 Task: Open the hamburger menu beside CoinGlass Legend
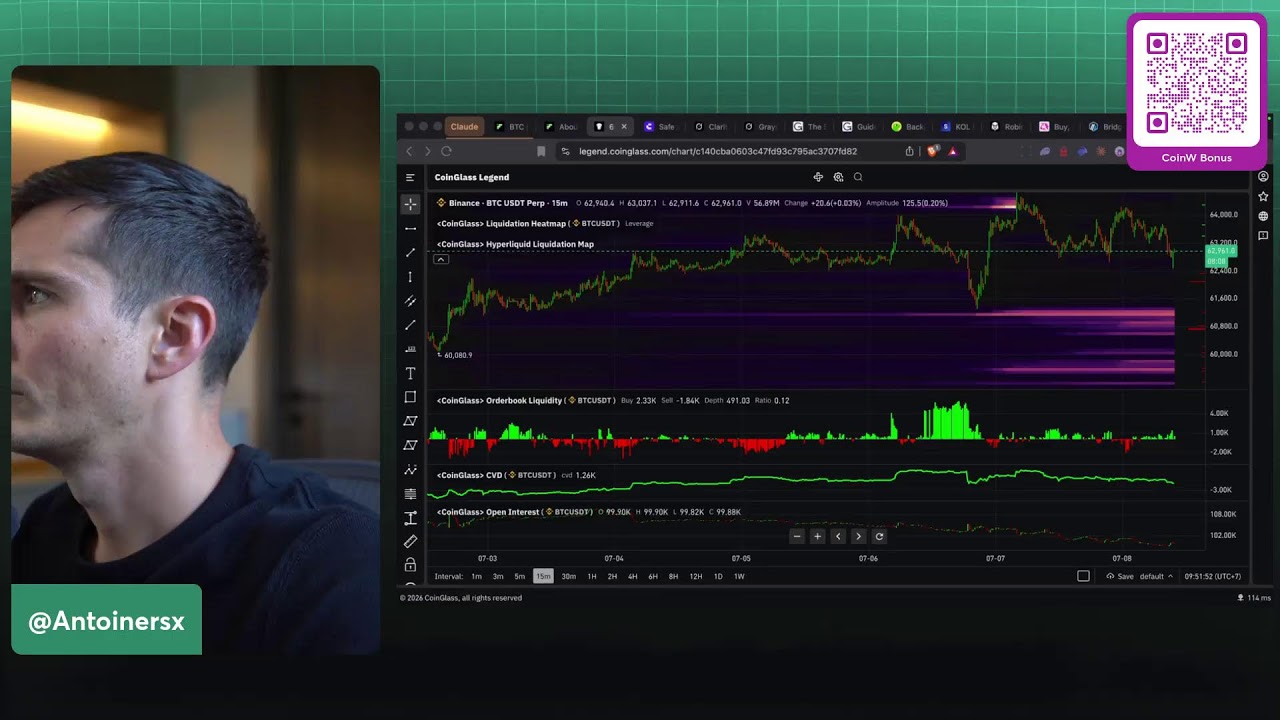pos(410,177)
